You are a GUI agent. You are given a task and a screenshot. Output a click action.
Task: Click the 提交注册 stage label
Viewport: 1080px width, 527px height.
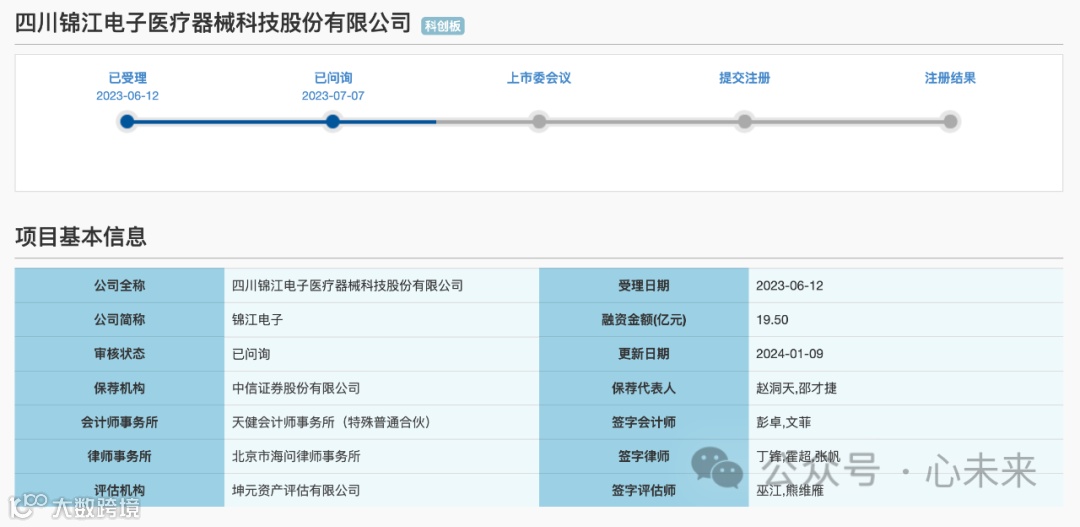[x=745, y=79]
